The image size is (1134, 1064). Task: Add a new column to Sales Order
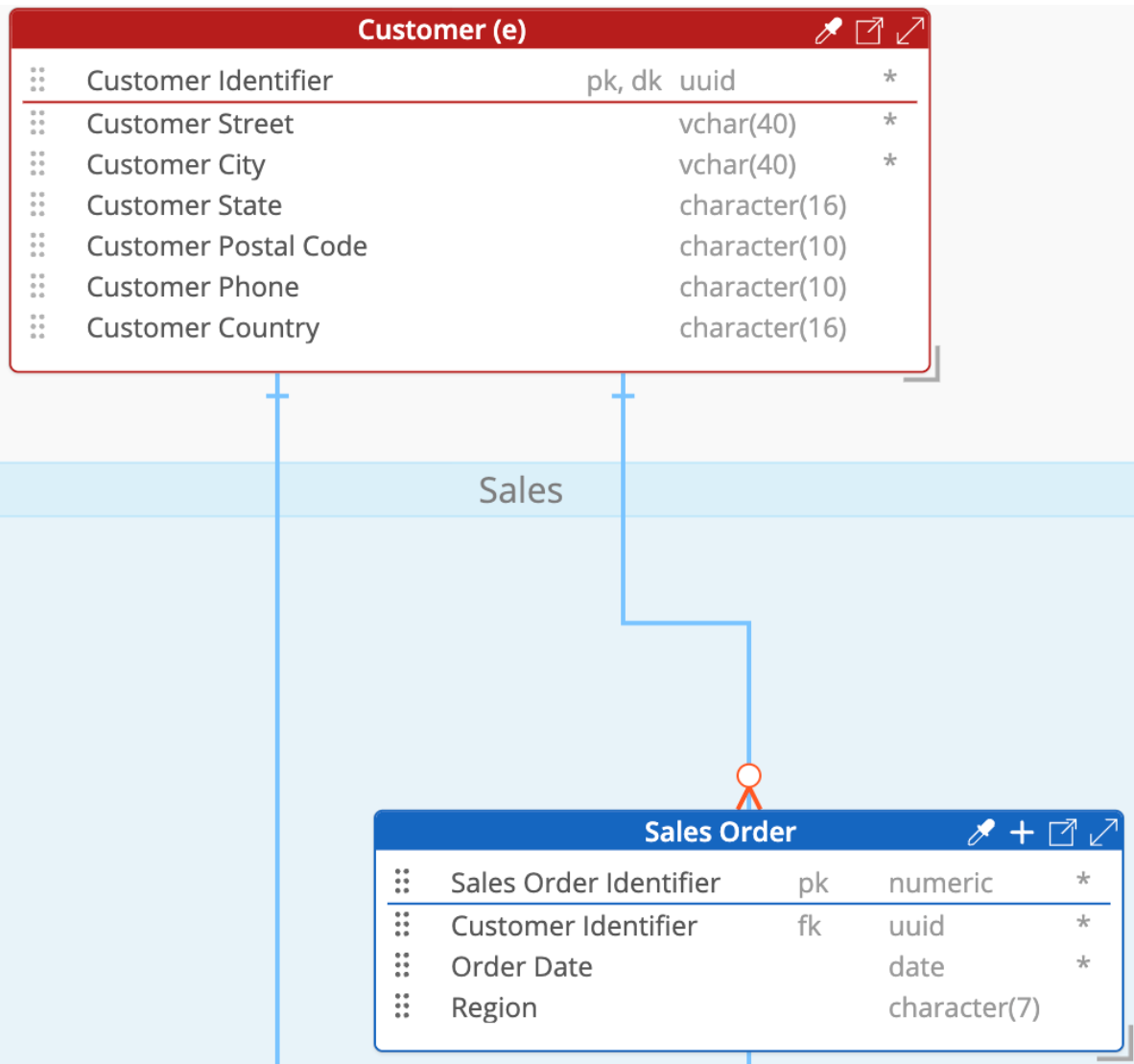1021,832
